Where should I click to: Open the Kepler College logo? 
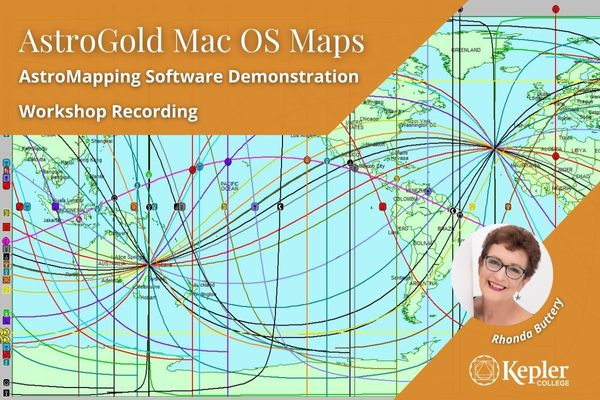click(519, 370)
